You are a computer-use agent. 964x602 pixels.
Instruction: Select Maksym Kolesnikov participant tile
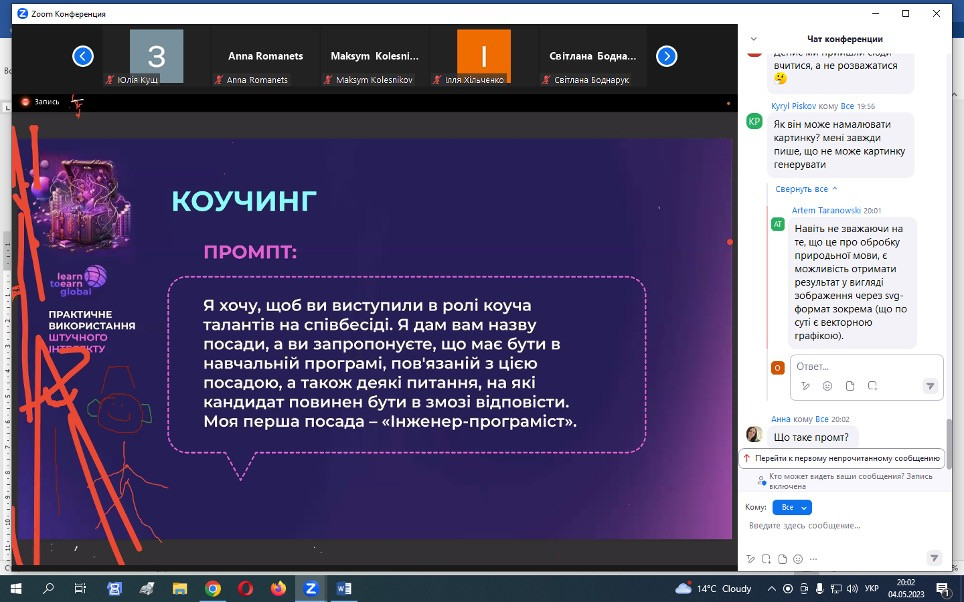pyautogui.click(x=374, y=57)
